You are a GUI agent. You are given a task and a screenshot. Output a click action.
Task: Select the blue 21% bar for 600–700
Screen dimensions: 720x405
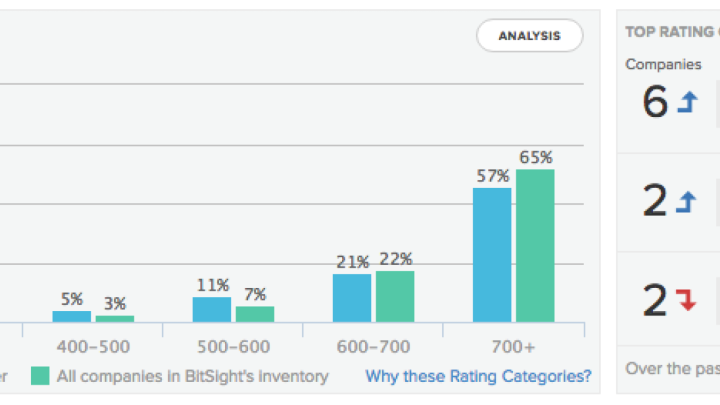click(x=352, y=298)
